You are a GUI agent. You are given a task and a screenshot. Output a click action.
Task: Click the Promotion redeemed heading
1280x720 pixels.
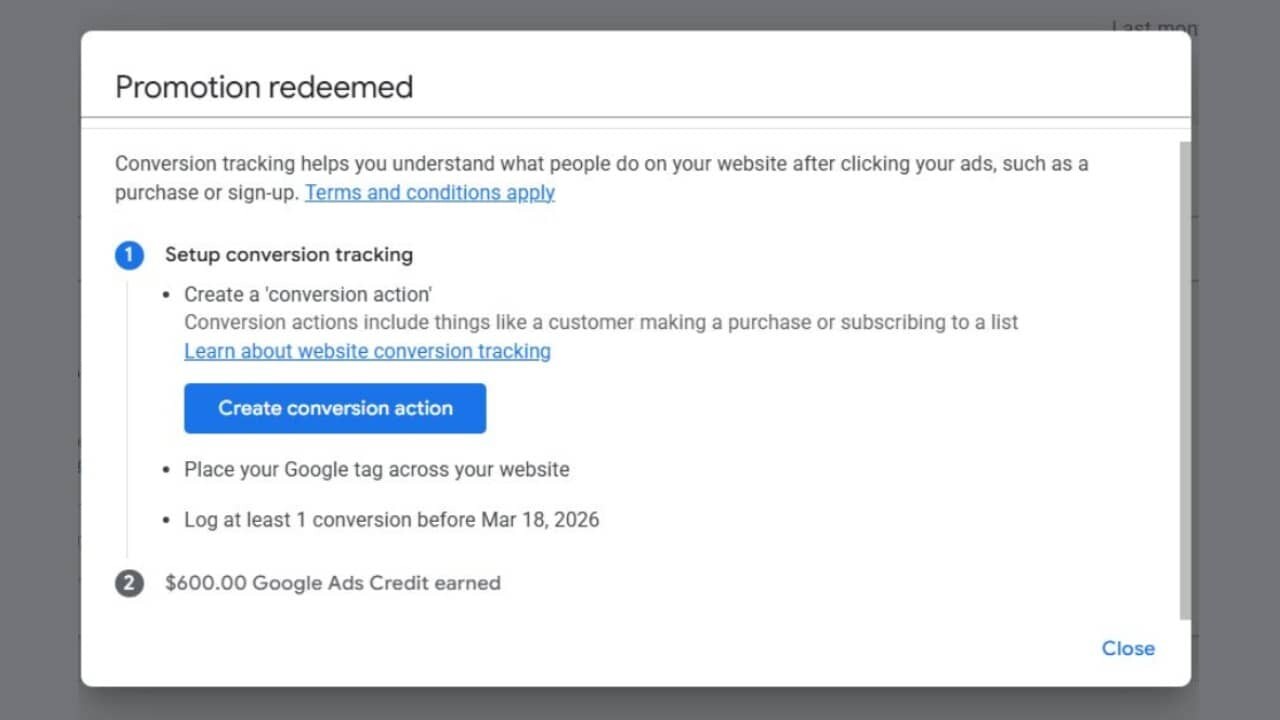pyautogui.click(x=264, y=87)
